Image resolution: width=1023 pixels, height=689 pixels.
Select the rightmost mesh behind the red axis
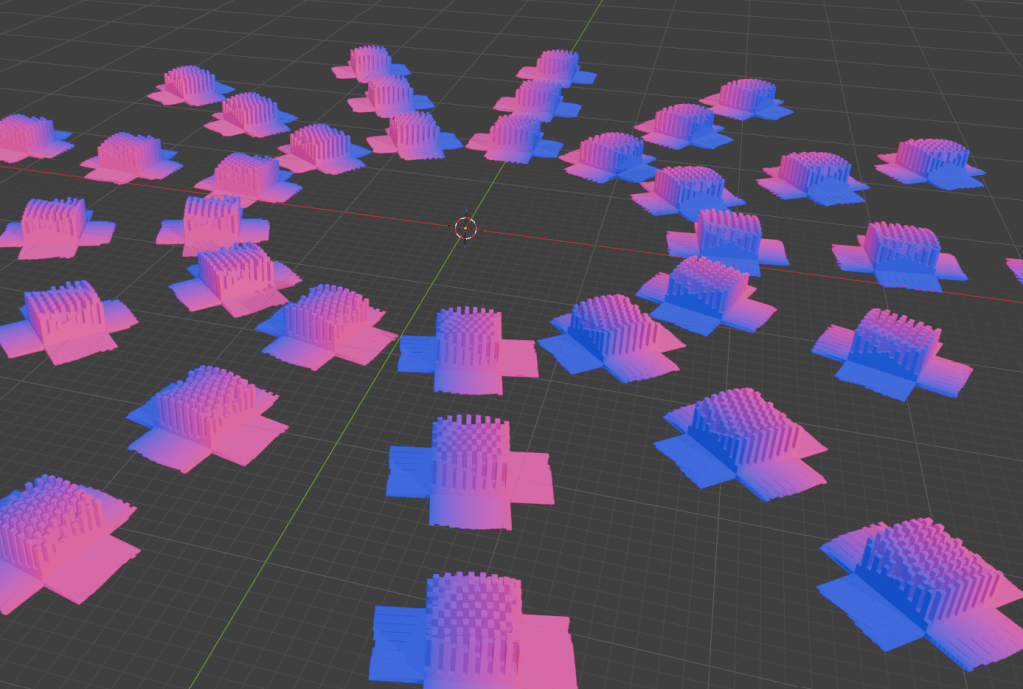coord(930,162)
